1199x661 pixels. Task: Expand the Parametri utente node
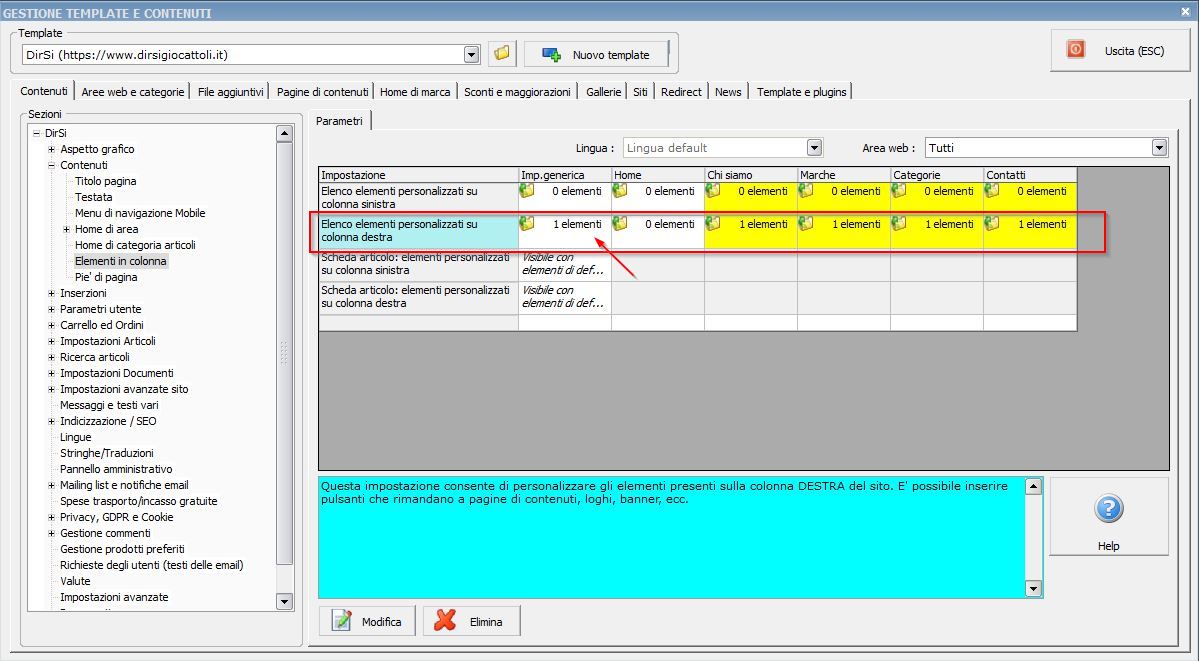pos(51,309)
